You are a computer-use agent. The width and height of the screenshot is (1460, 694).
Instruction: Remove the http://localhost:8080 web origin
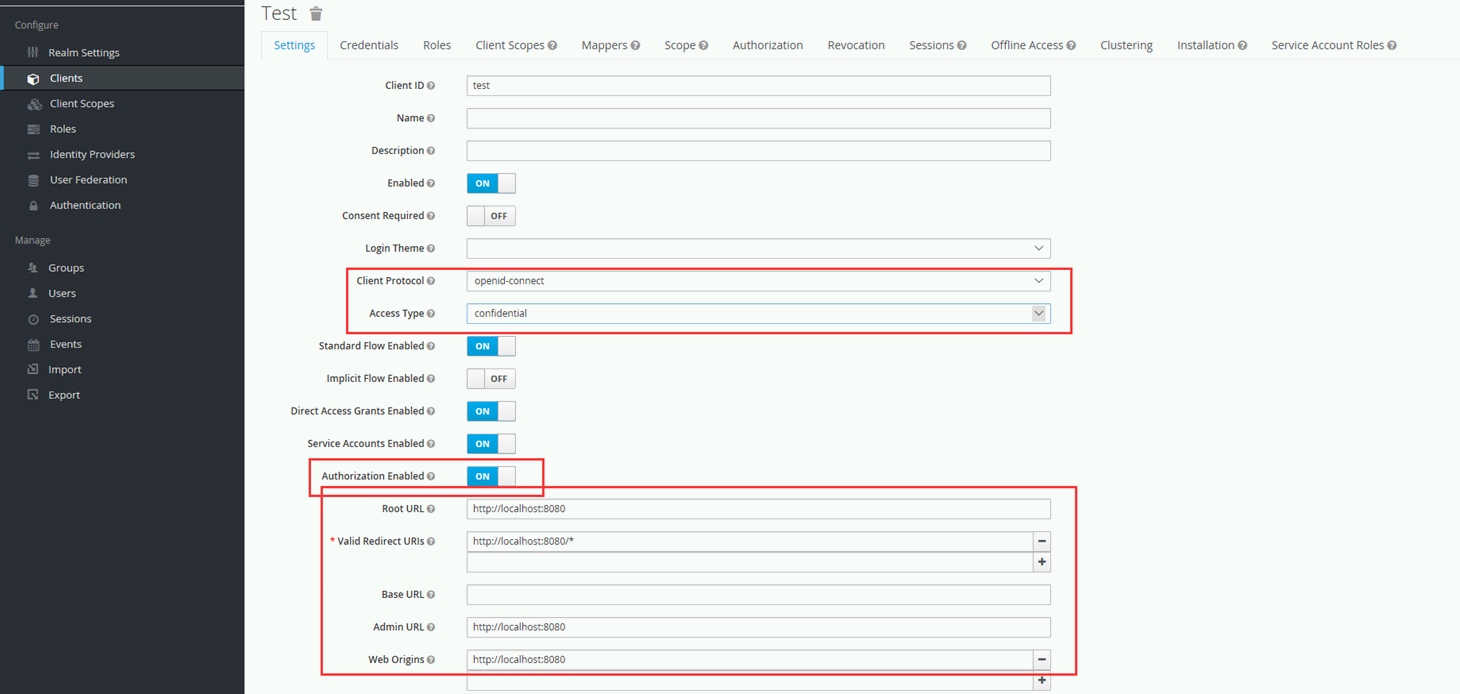[x=1042, y=660]
